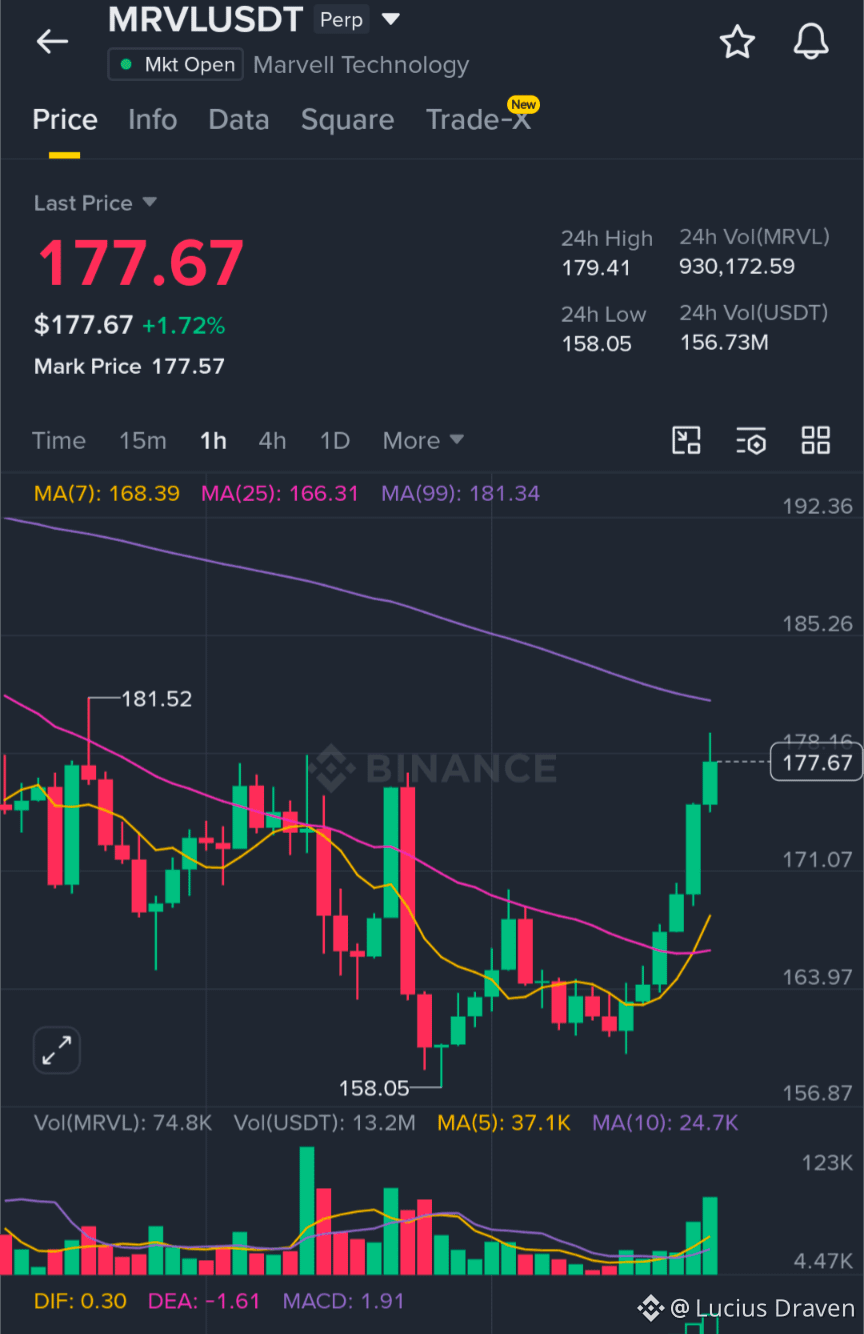
Task: Open price alerts with the bell icon
Action: (811, 41)
